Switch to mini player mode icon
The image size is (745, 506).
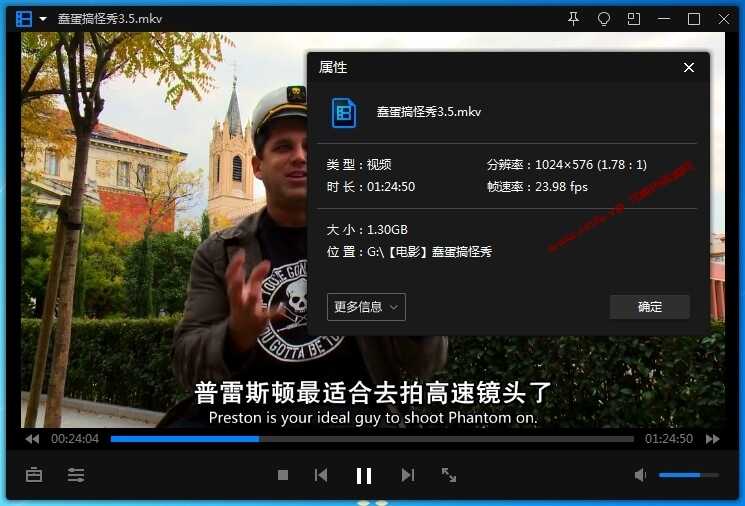point(634,19)
